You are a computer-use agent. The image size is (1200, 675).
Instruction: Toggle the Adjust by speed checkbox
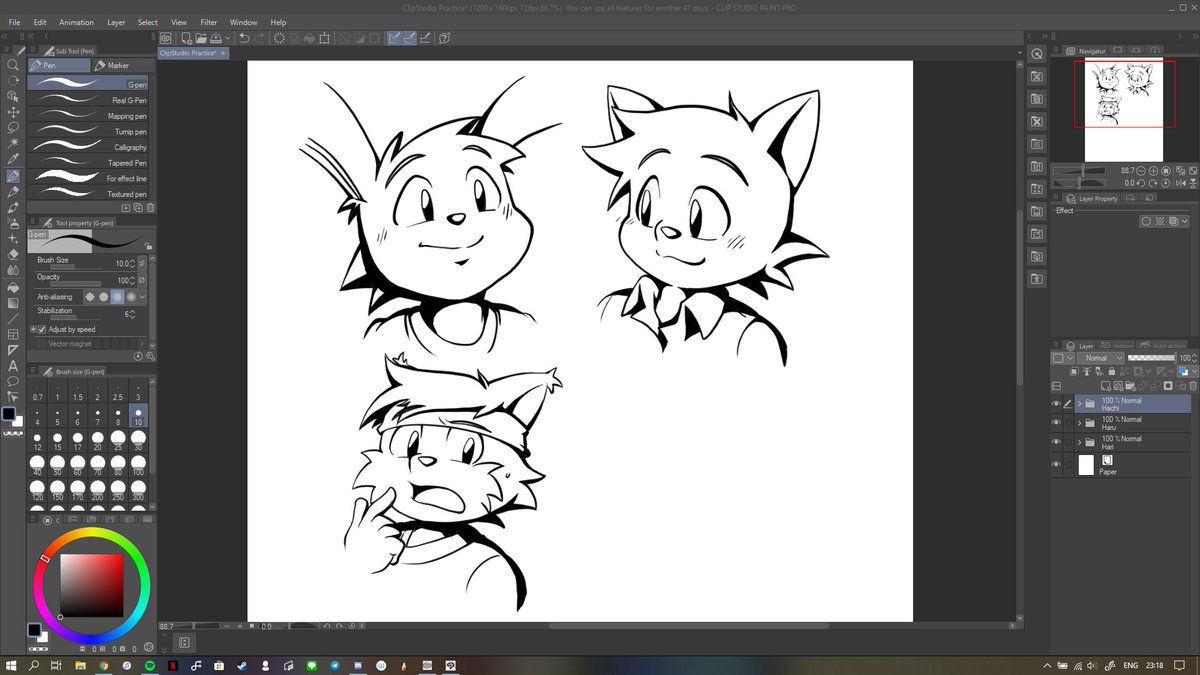point(42,329)
